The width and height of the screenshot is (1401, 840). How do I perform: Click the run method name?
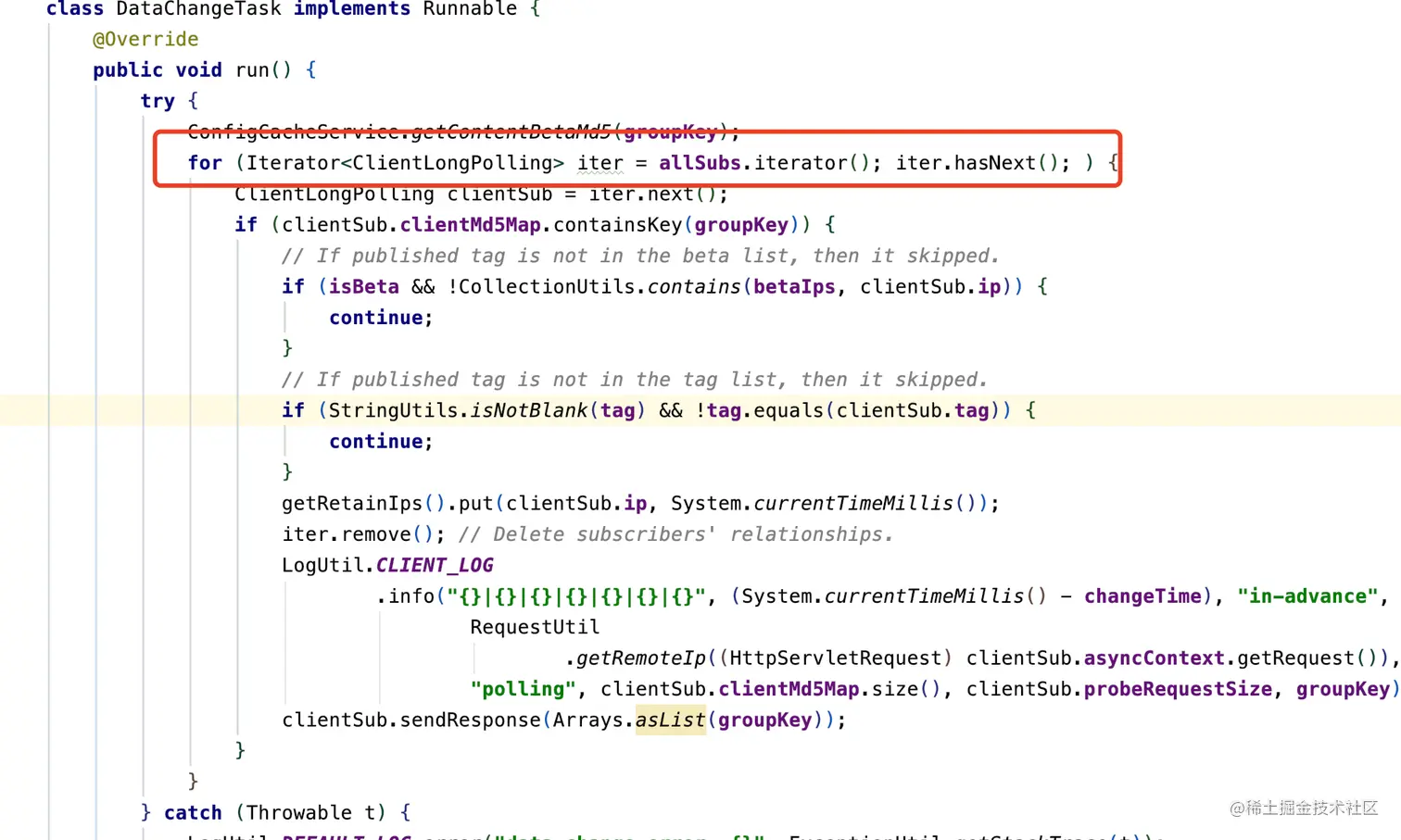pos(261,69)
